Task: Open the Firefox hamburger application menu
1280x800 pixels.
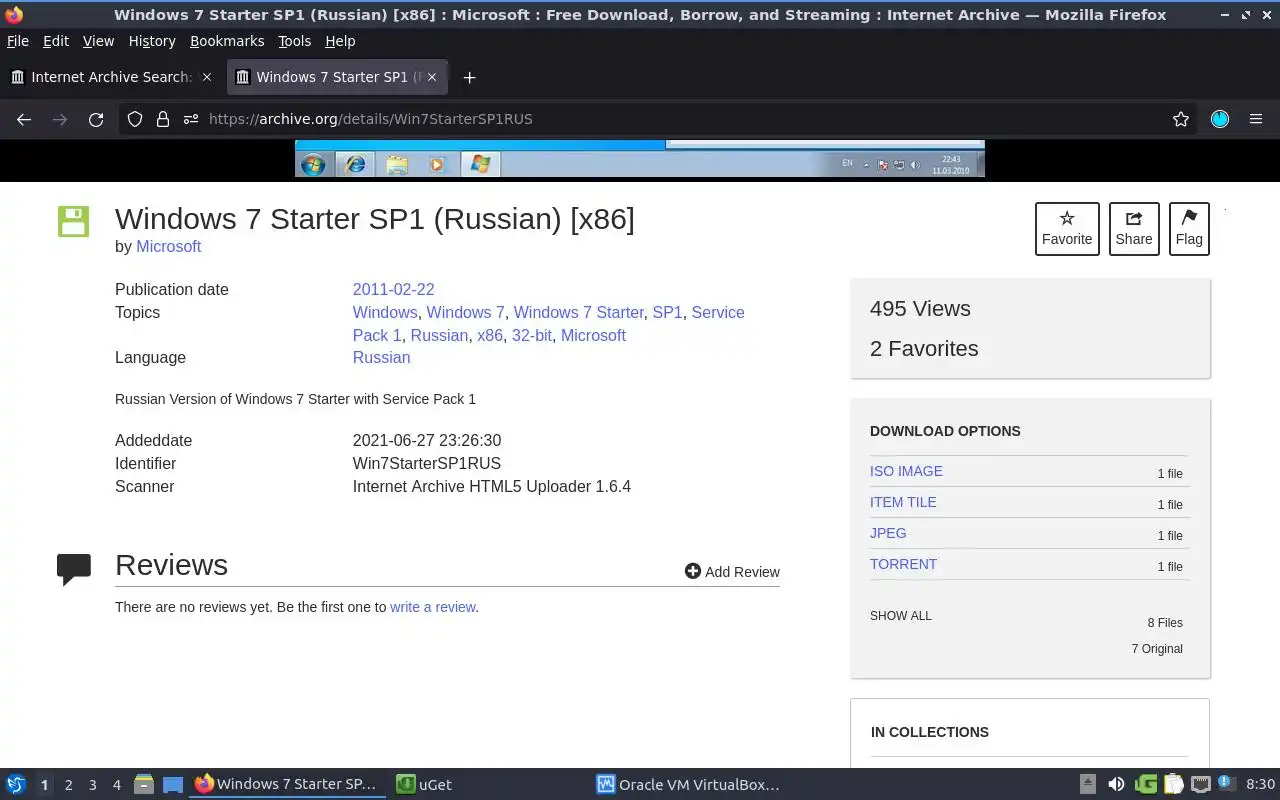Action: 1256,119
